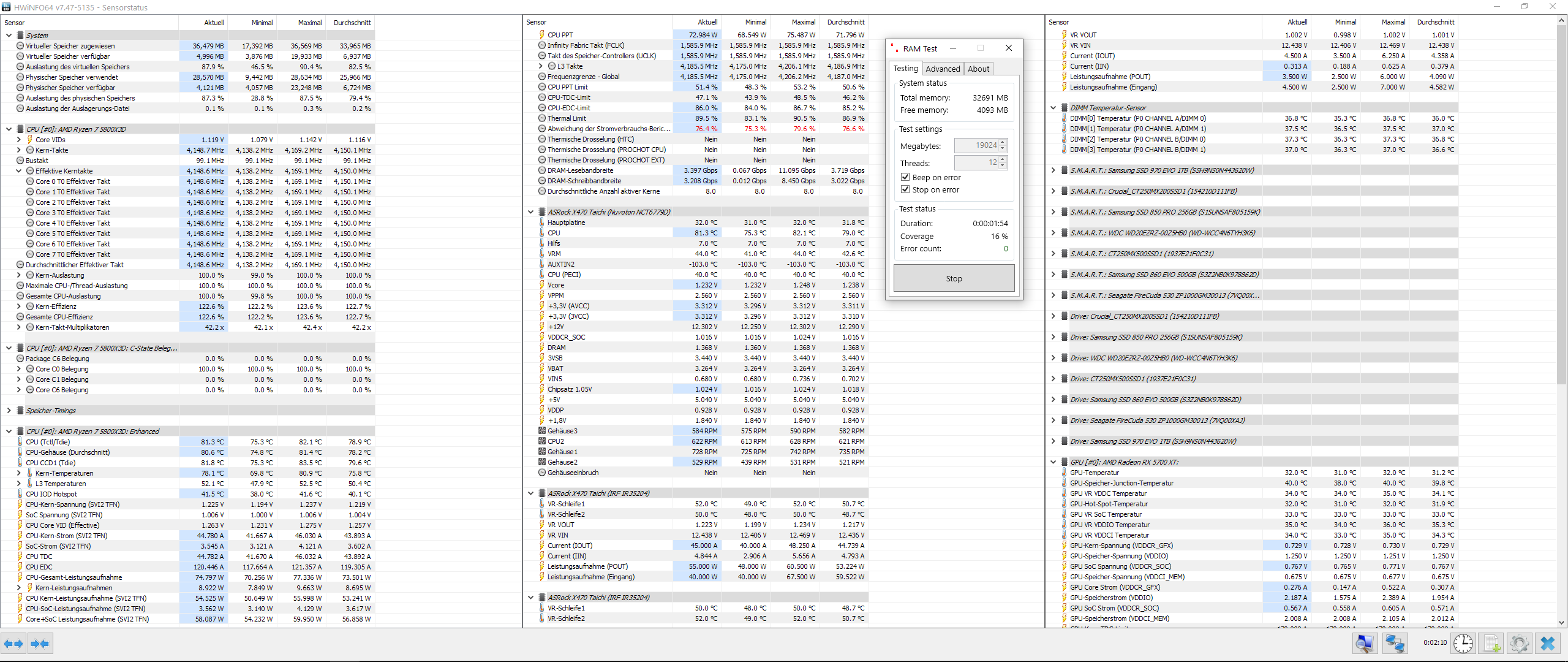Expand the L3 Takte row

[541, 66]
